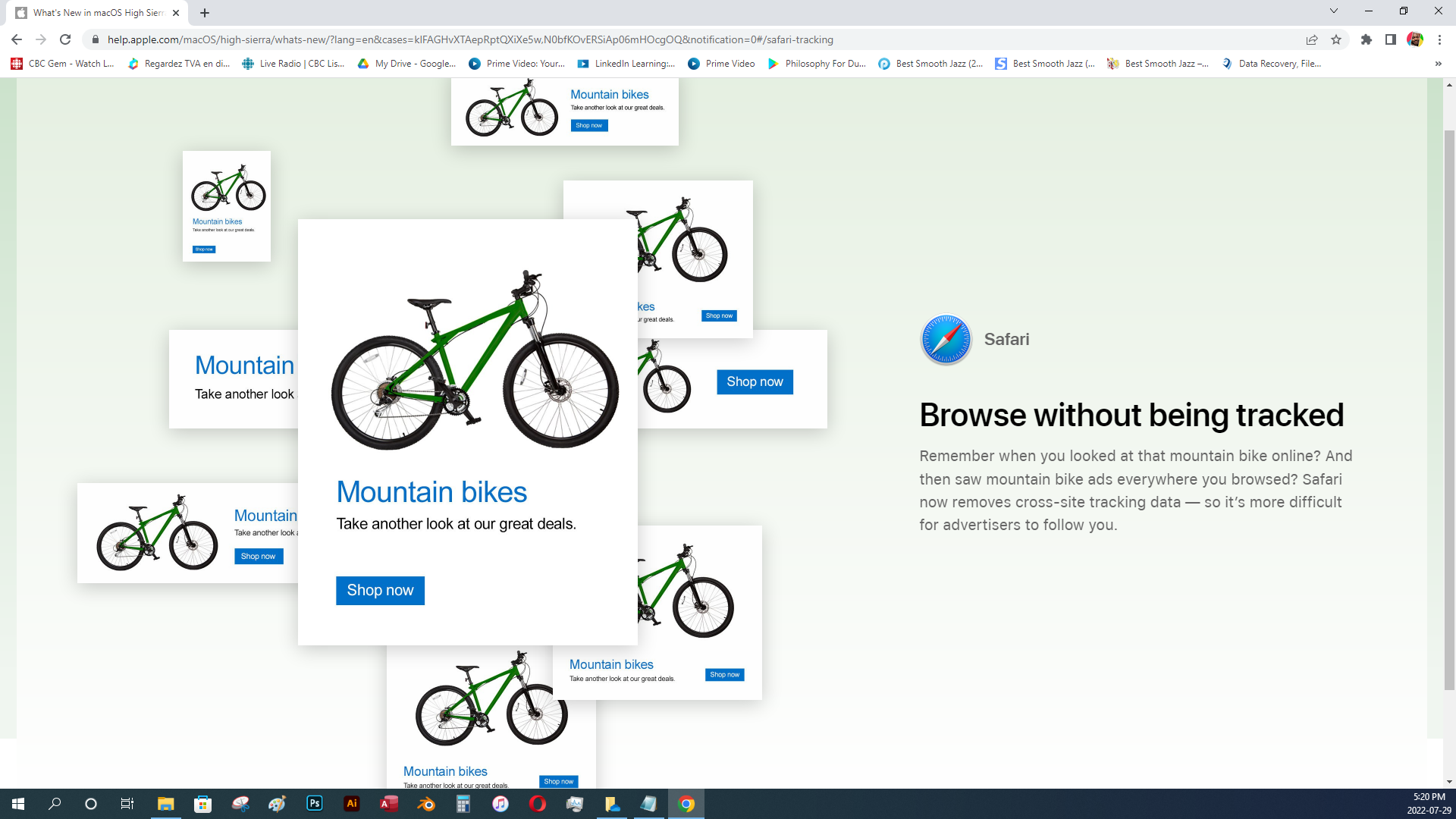Click the browser reload button
Screen dimensions: 1456x819
(x=65, y=39)
